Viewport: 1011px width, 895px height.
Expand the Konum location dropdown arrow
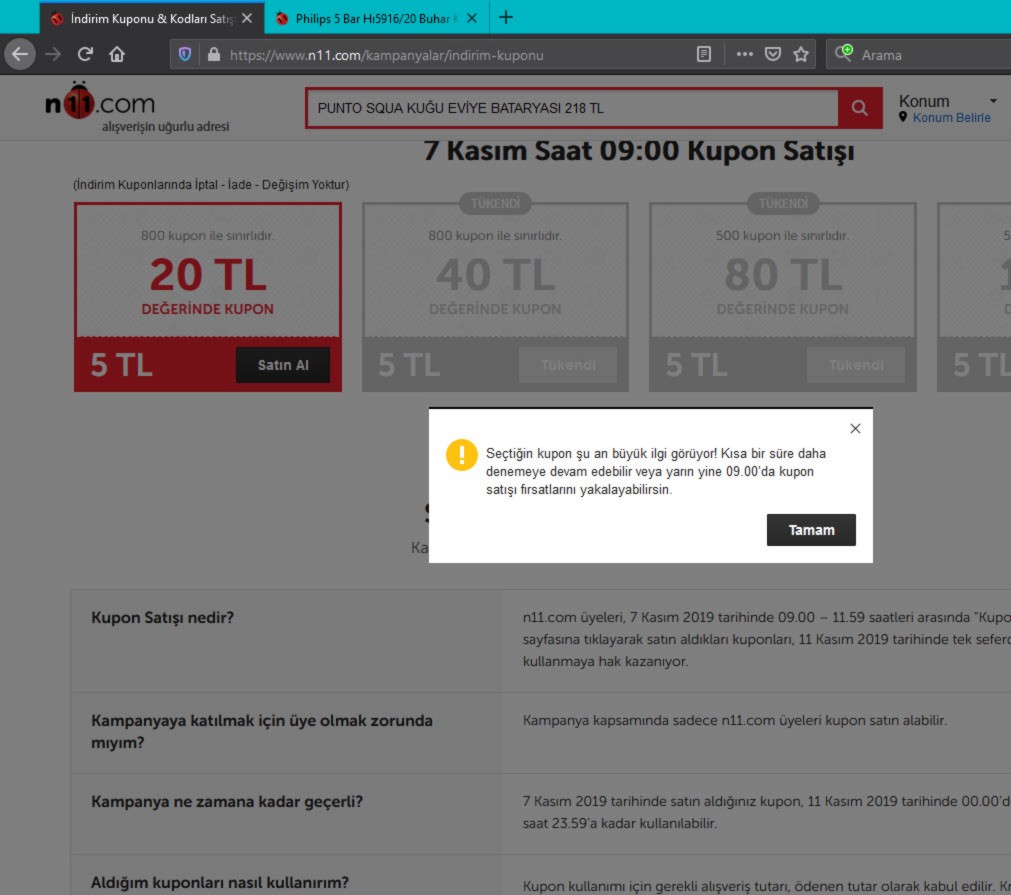tap(993, 101)
